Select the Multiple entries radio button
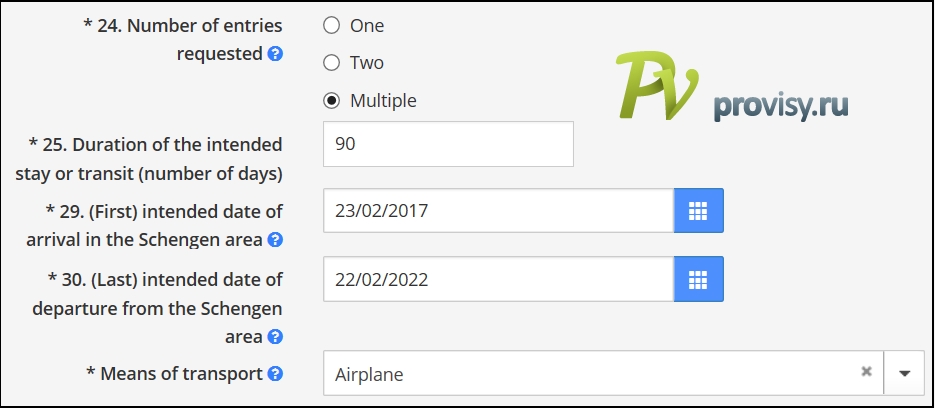 [332, 100]
